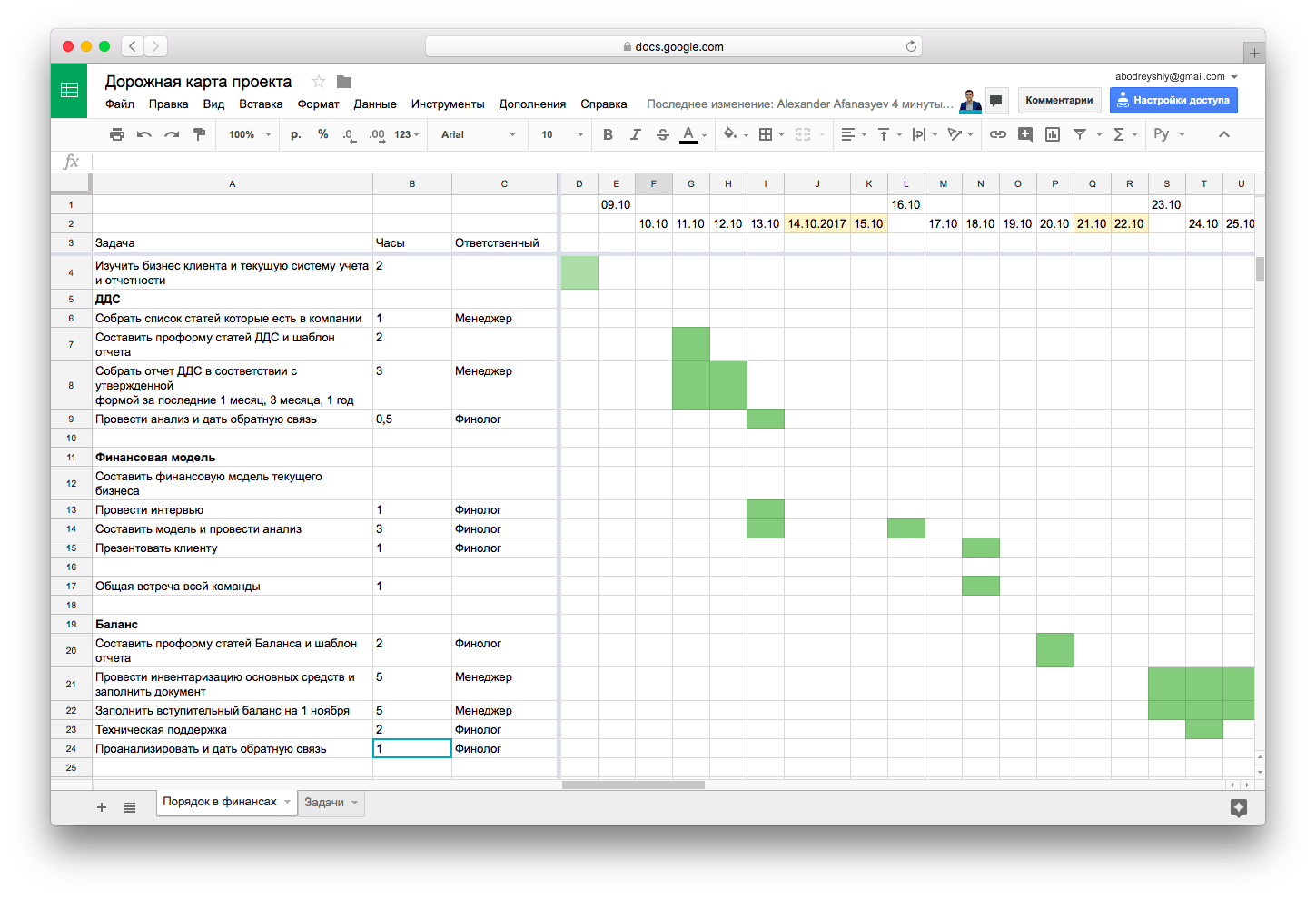Click the print icon in toolbar

coord(117,134)
